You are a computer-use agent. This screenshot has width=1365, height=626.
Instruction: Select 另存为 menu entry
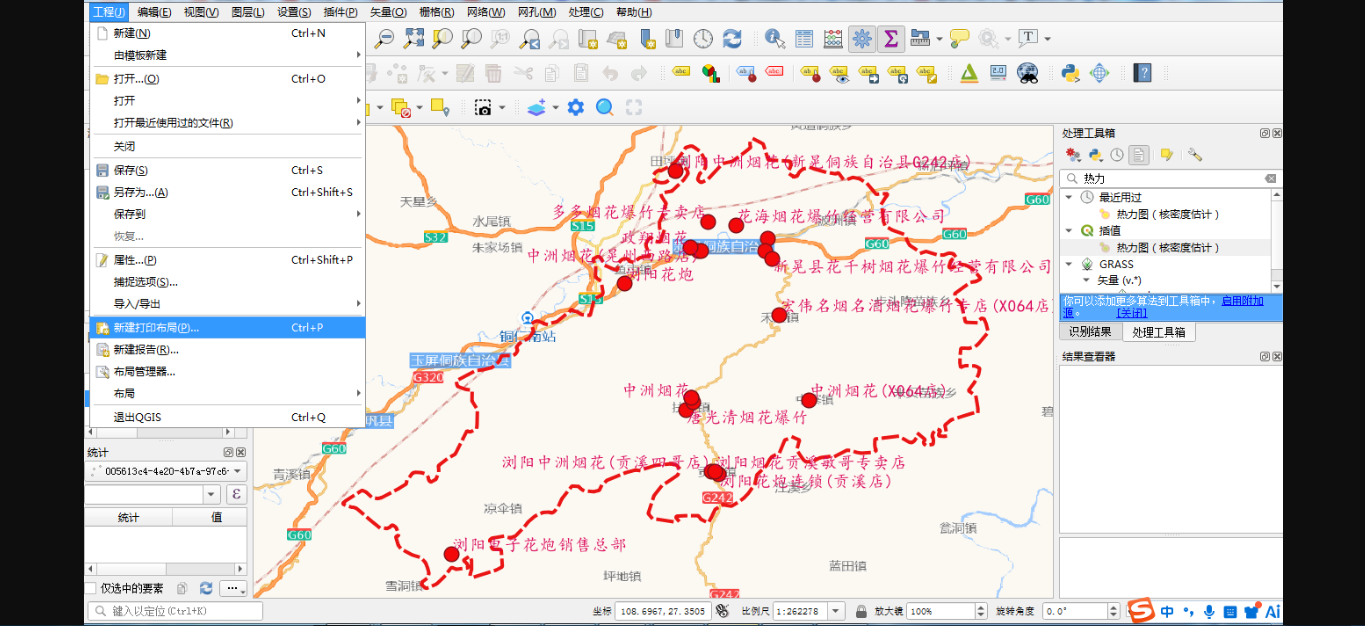click(228, 192)
